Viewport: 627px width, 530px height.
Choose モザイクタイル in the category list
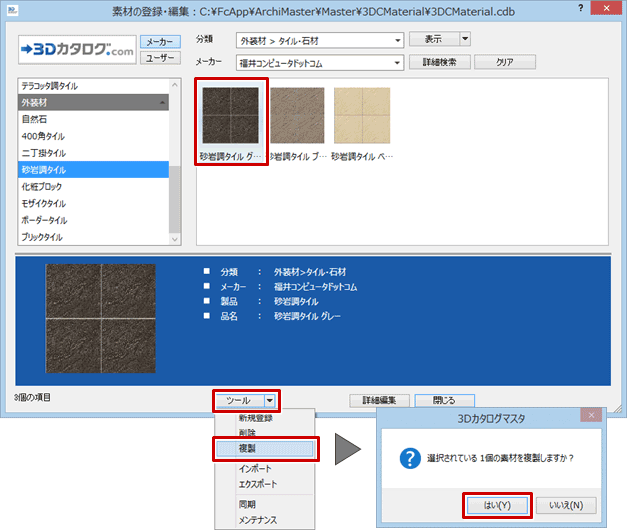(45, 204)
